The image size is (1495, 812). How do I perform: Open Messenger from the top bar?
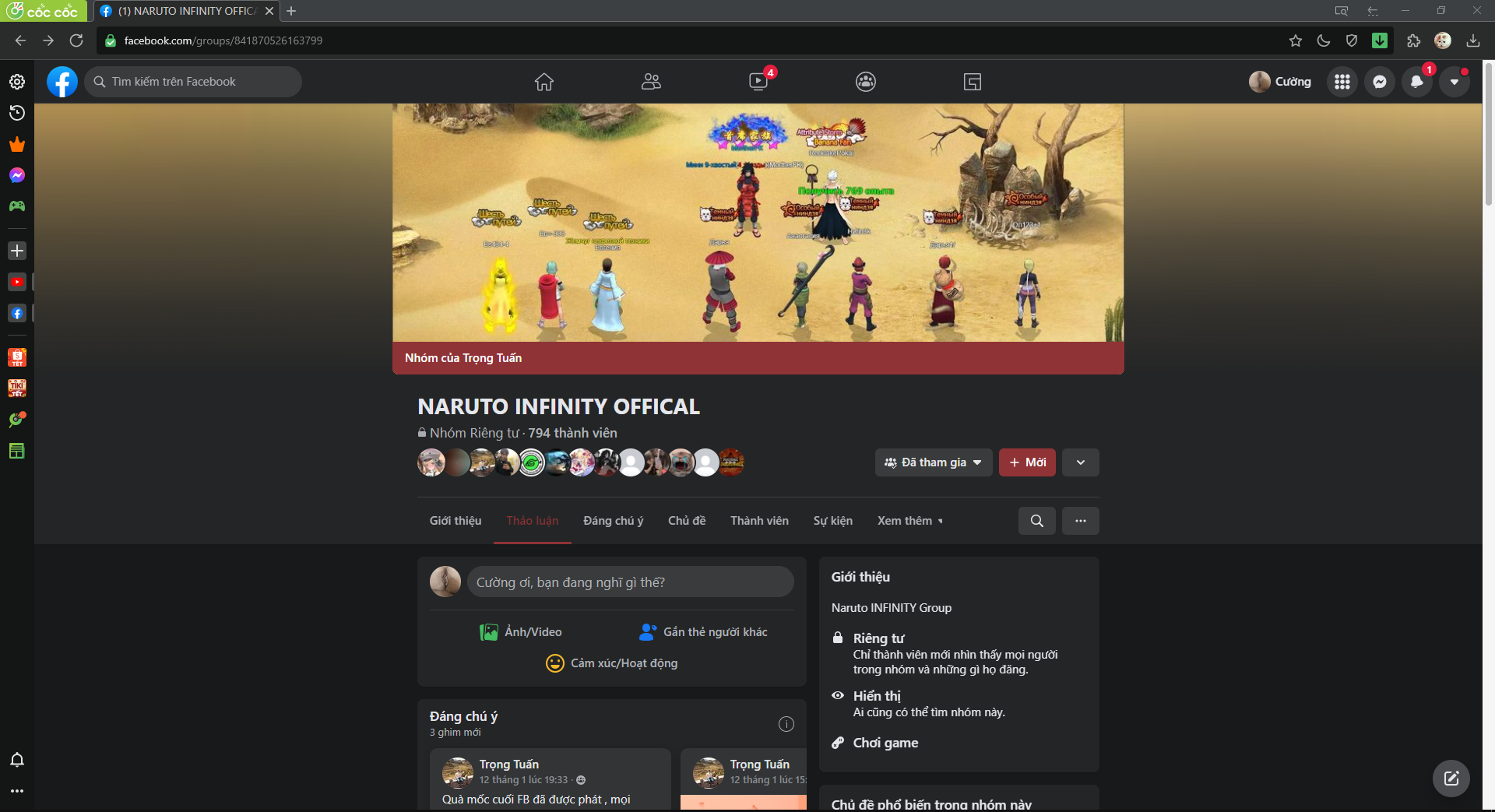coord(1380,82)
